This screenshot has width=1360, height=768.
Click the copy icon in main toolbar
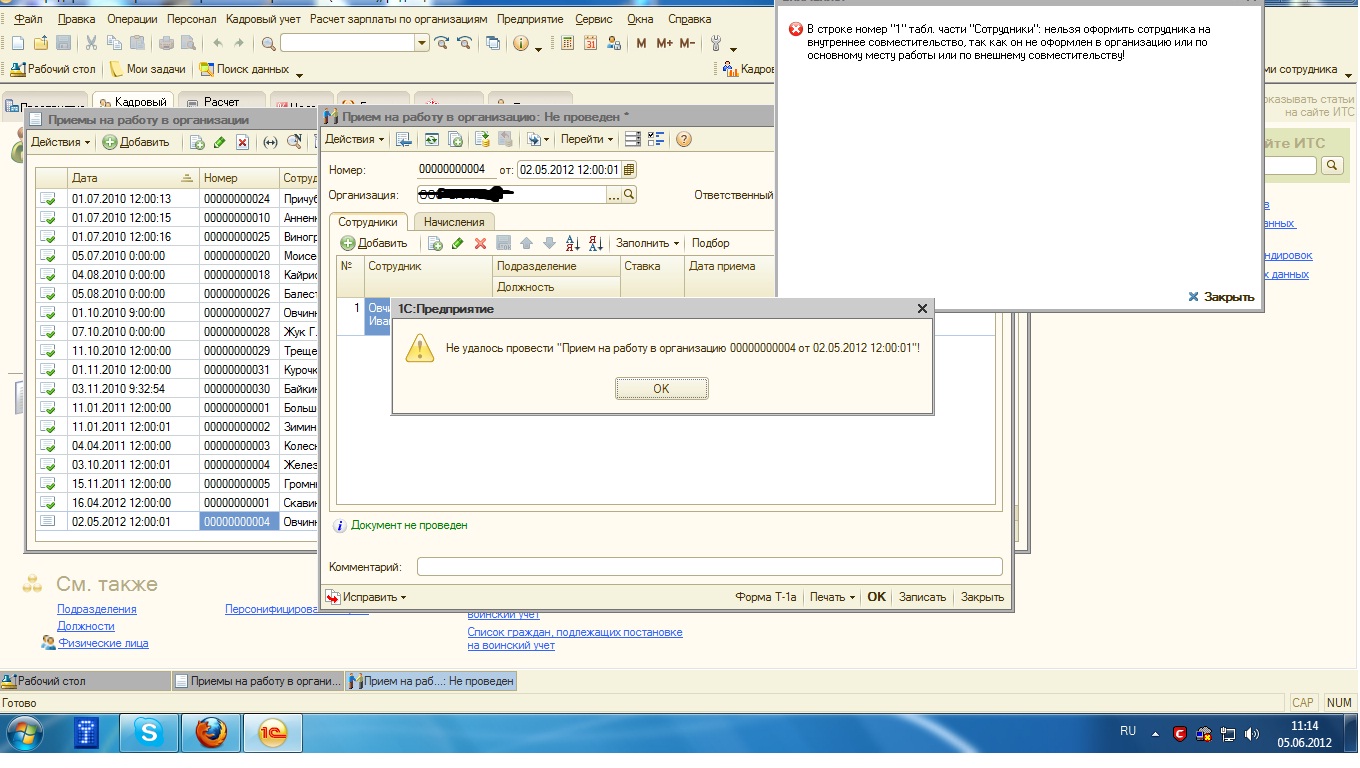tap(114, 43)
